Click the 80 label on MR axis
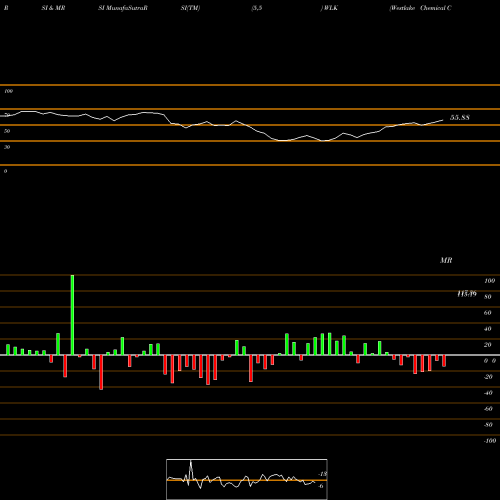This screenshot has height=500, width=500. 488,297
